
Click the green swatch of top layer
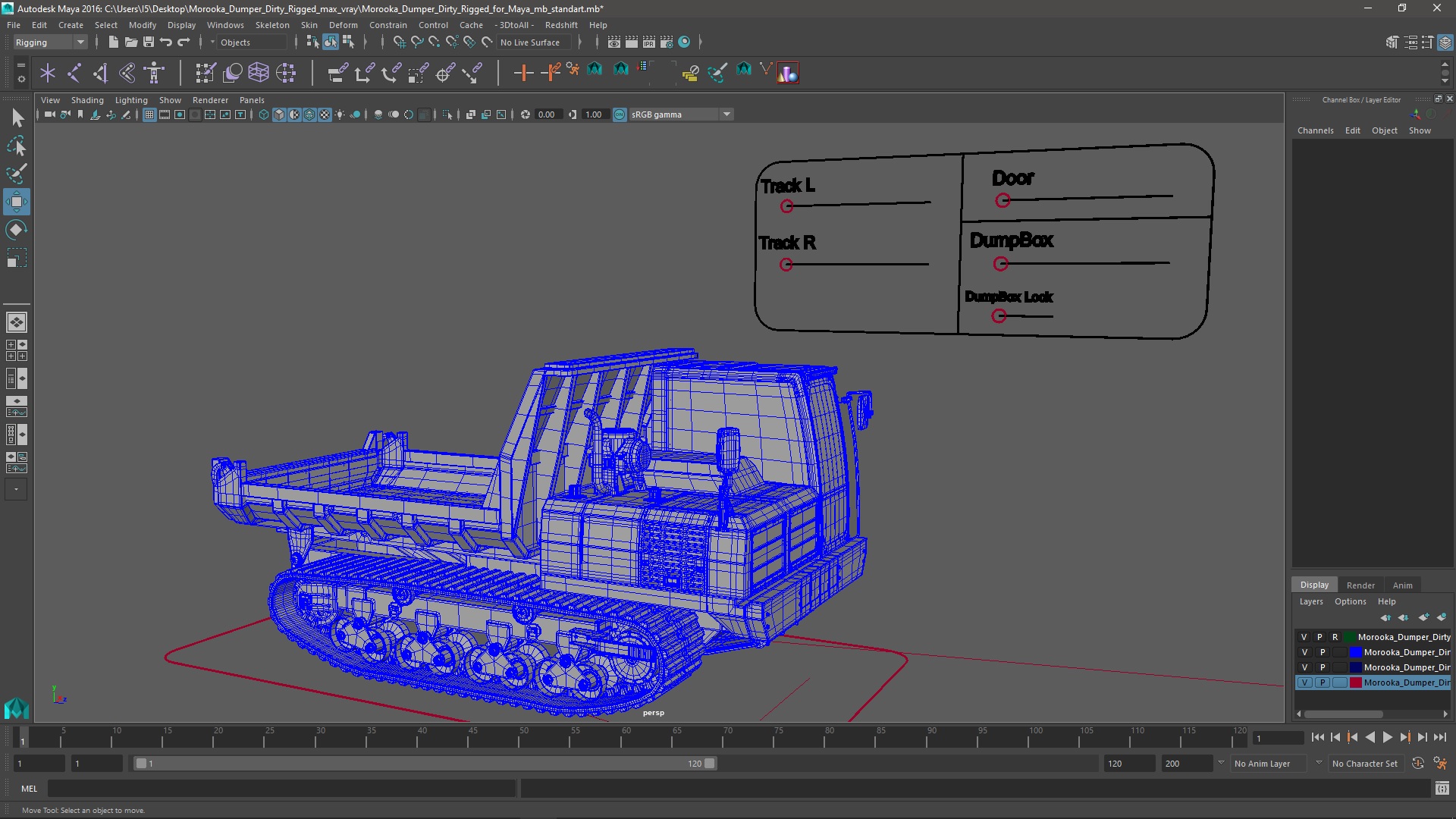(x=1350, y=637)
